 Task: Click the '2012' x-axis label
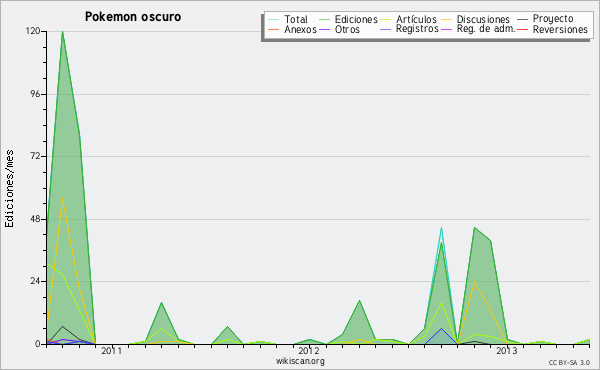[x=309, y=350]
